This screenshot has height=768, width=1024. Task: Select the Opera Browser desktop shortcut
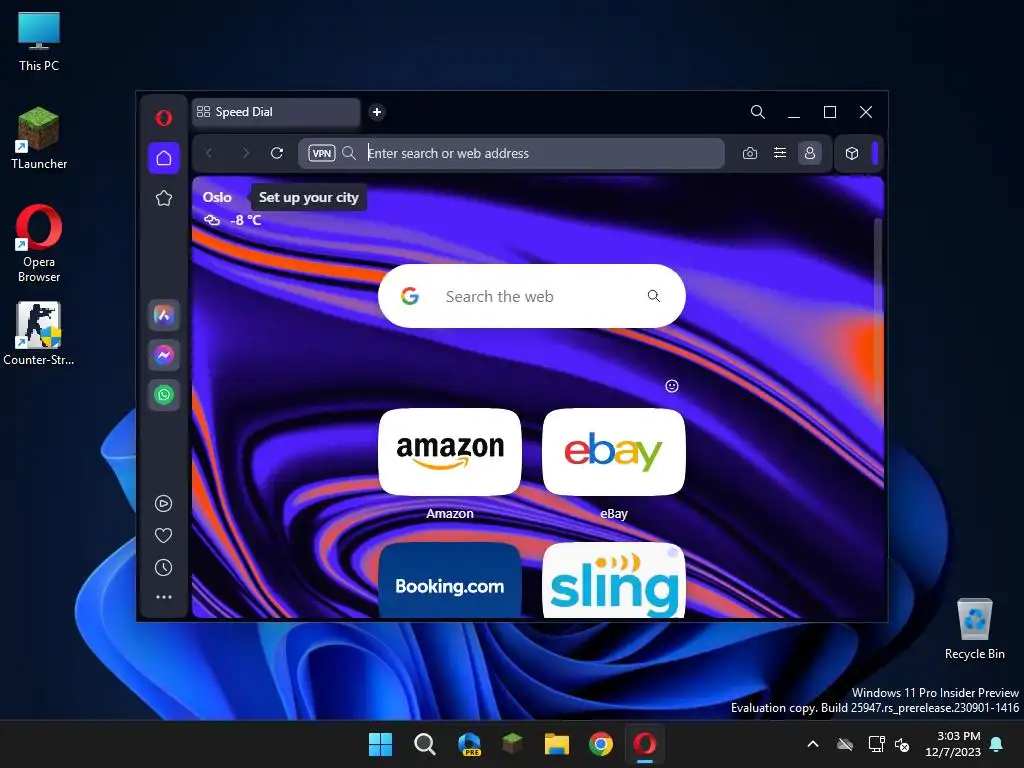(39, 243)
